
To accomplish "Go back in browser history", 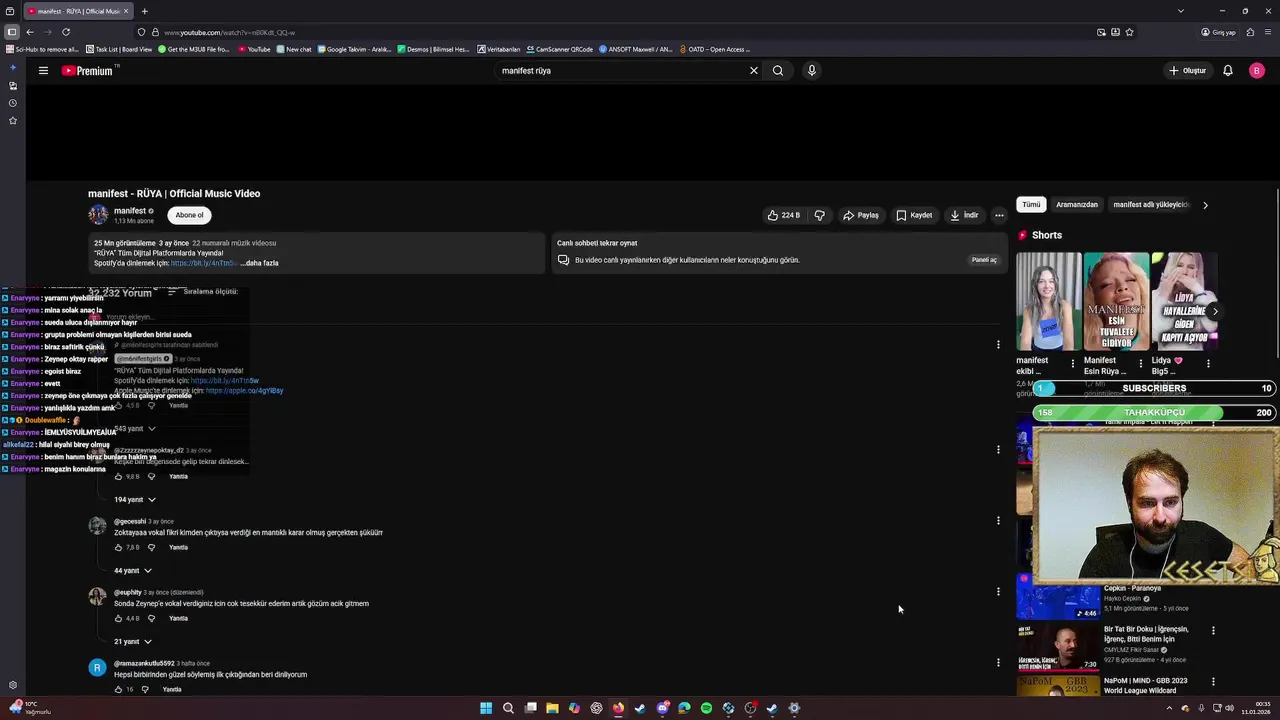I will tap(30, 32).
